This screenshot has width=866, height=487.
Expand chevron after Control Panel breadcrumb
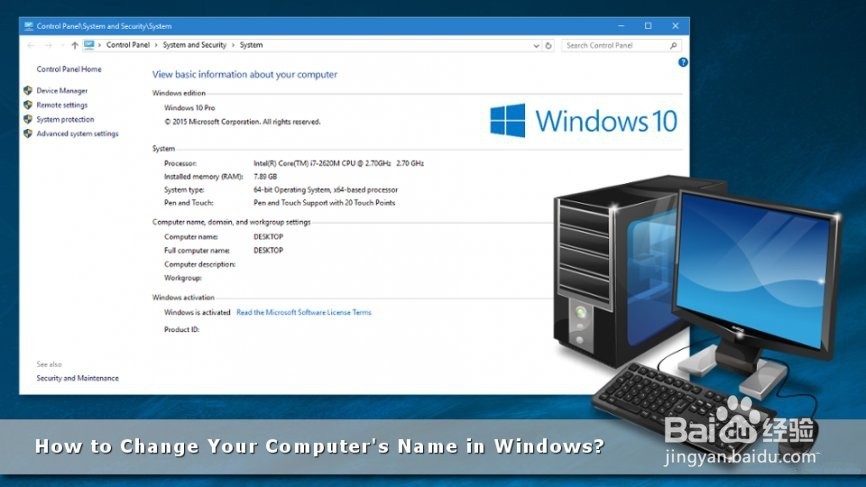[156, 45]
